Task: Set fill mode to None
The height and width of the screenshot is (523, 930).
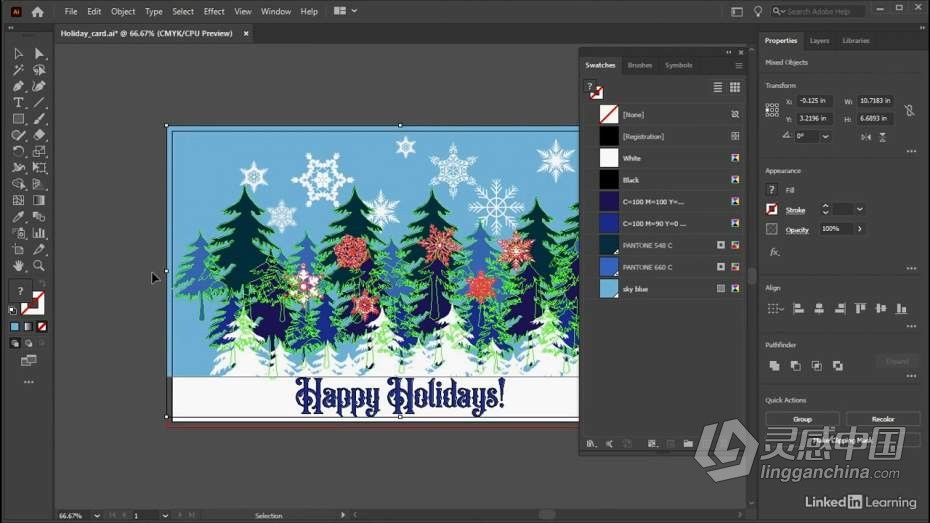Action: [42, 327]
